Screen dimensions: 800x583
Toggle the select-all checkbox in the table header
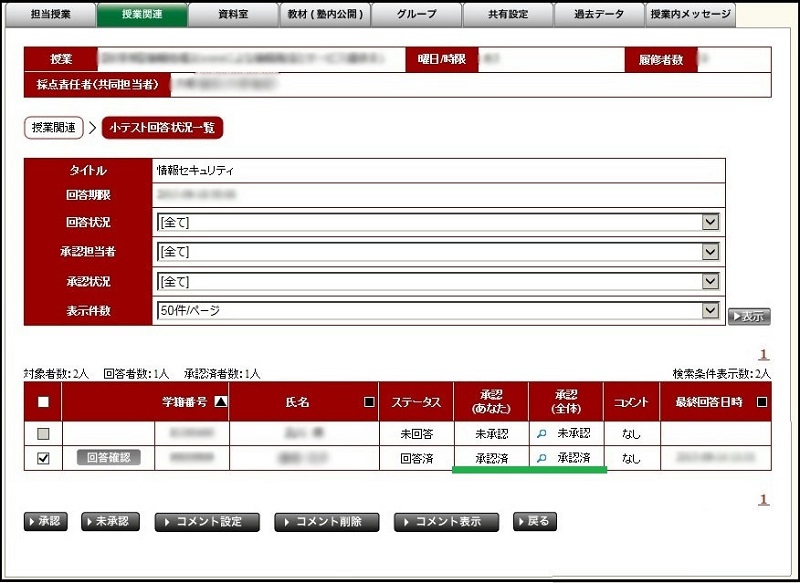coord(42,402)
